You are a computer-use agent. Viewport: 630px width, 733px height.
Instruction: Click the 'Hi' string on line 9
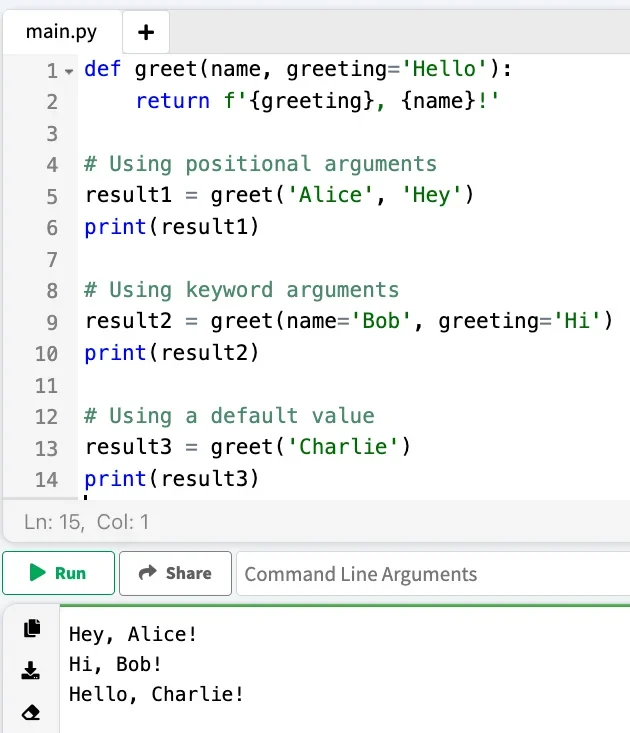coord(577,321)
